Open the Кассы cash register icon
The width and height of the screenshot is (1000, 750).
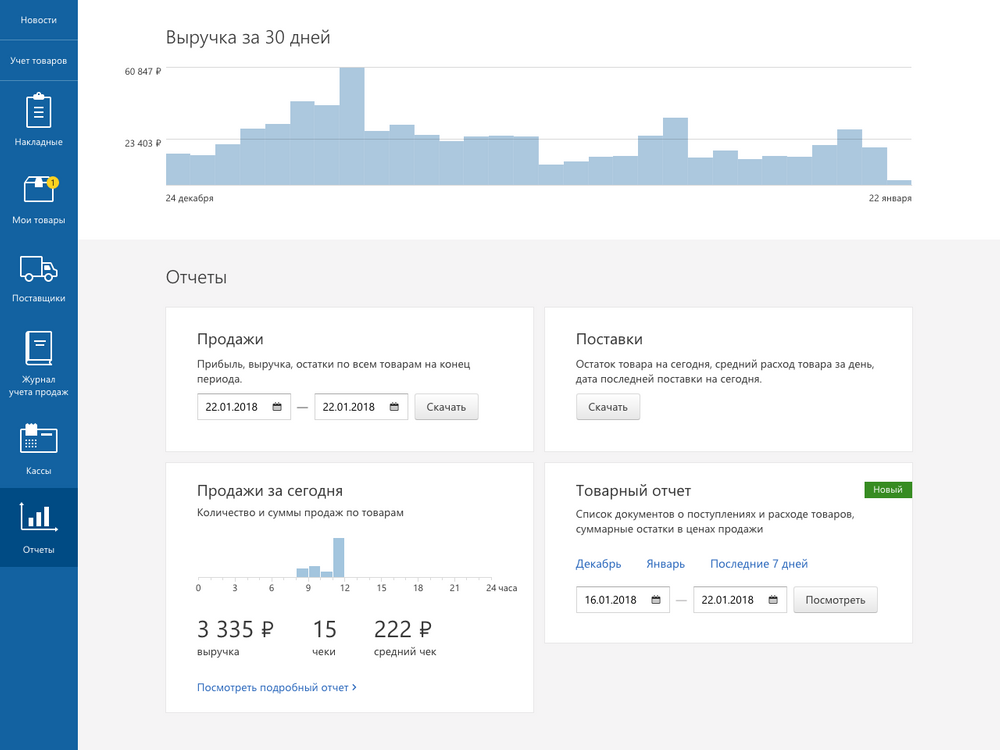(38, 438)
